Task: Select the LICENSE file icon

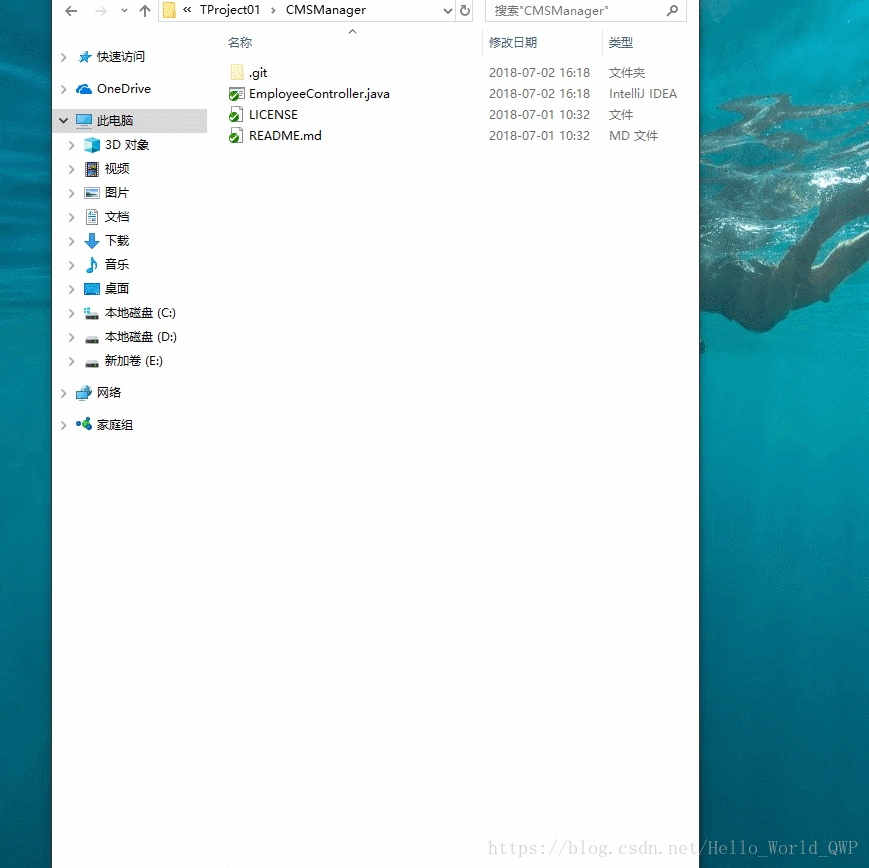Action: pos(236,115)
